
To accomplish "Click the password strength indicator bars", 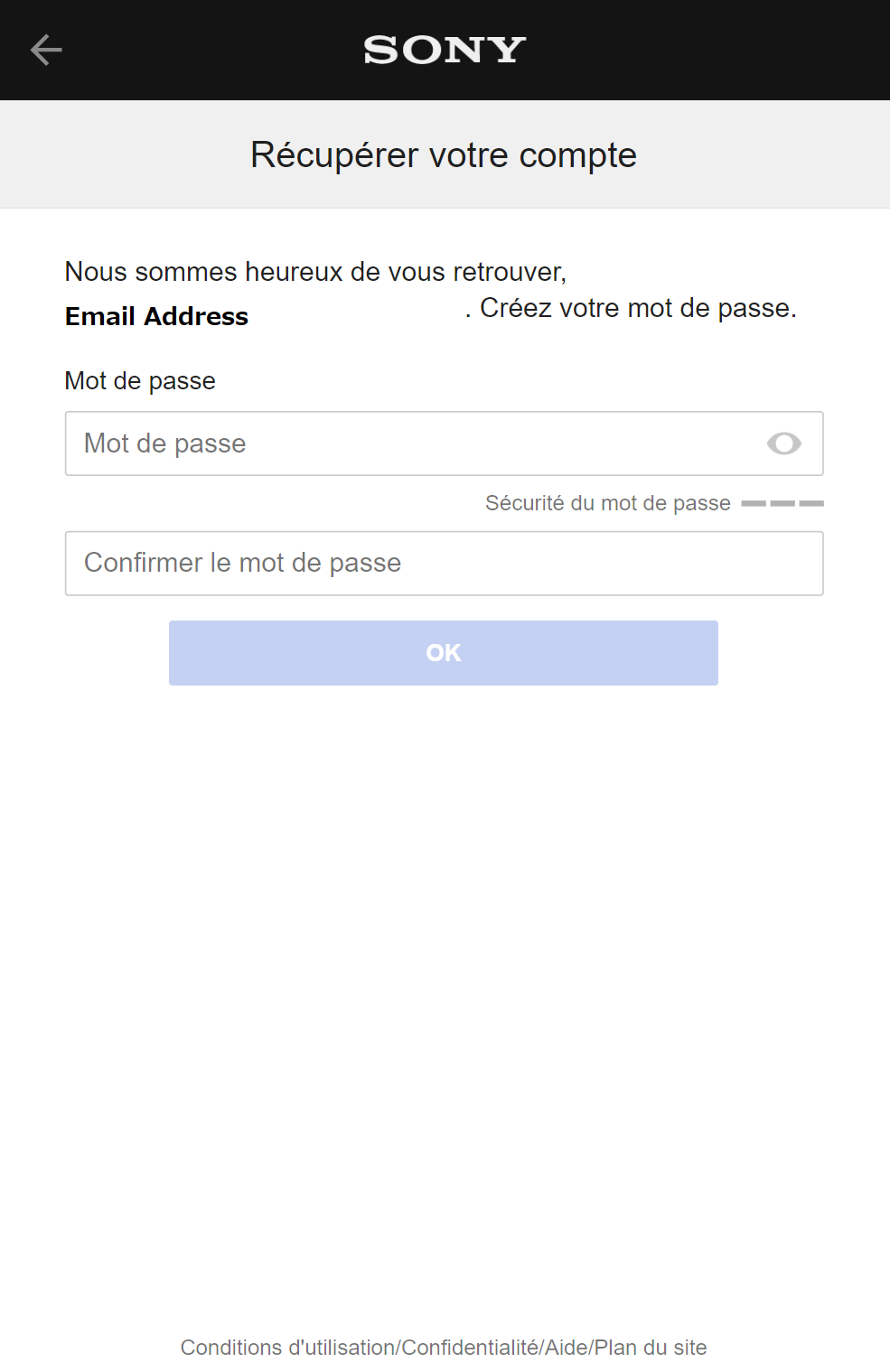I will tap(783, 502).
